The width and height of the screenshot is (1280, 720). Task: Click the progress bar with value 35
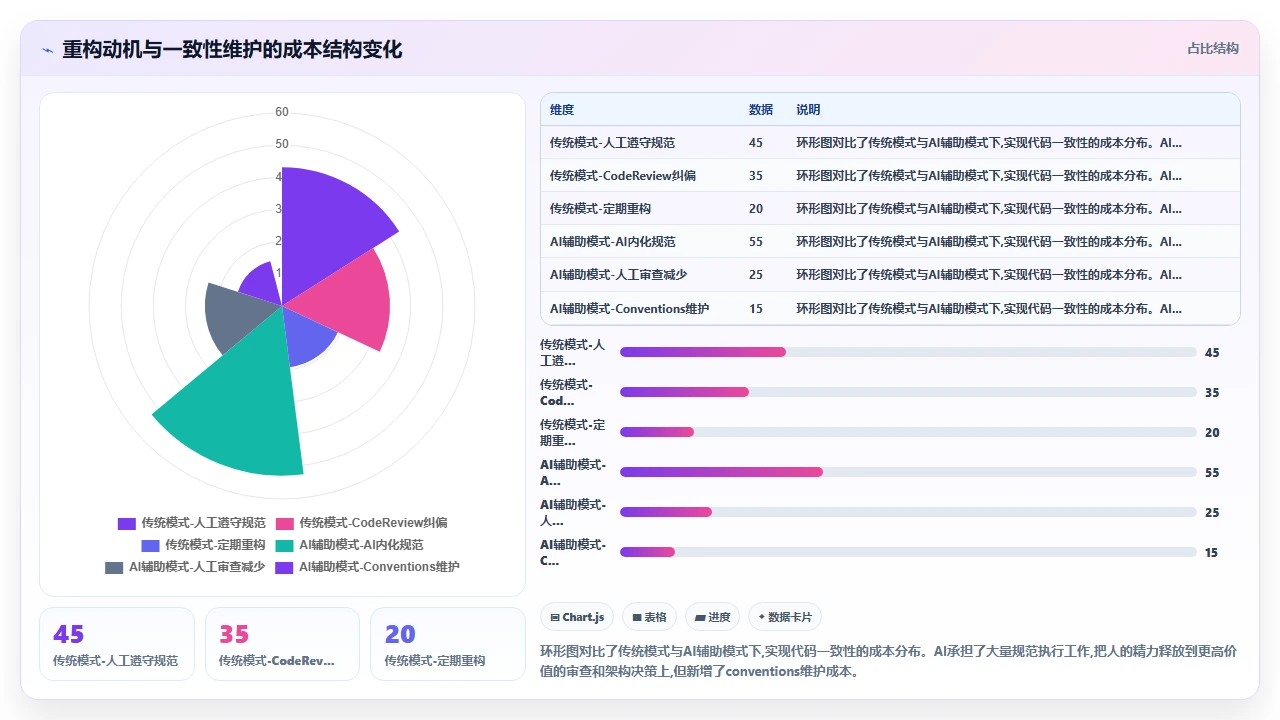click(x=908, y=392)
